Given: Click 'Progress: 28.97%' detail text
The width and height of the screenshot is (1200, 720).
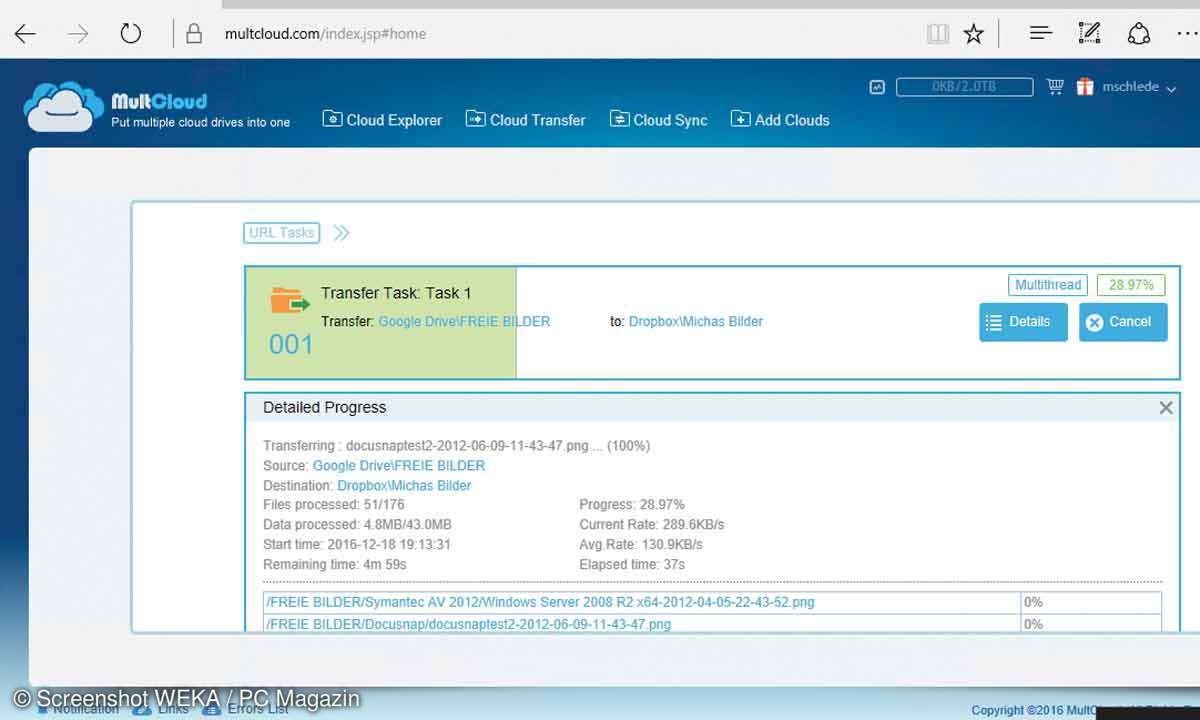Looking at the screenshot, I should 632,505.
